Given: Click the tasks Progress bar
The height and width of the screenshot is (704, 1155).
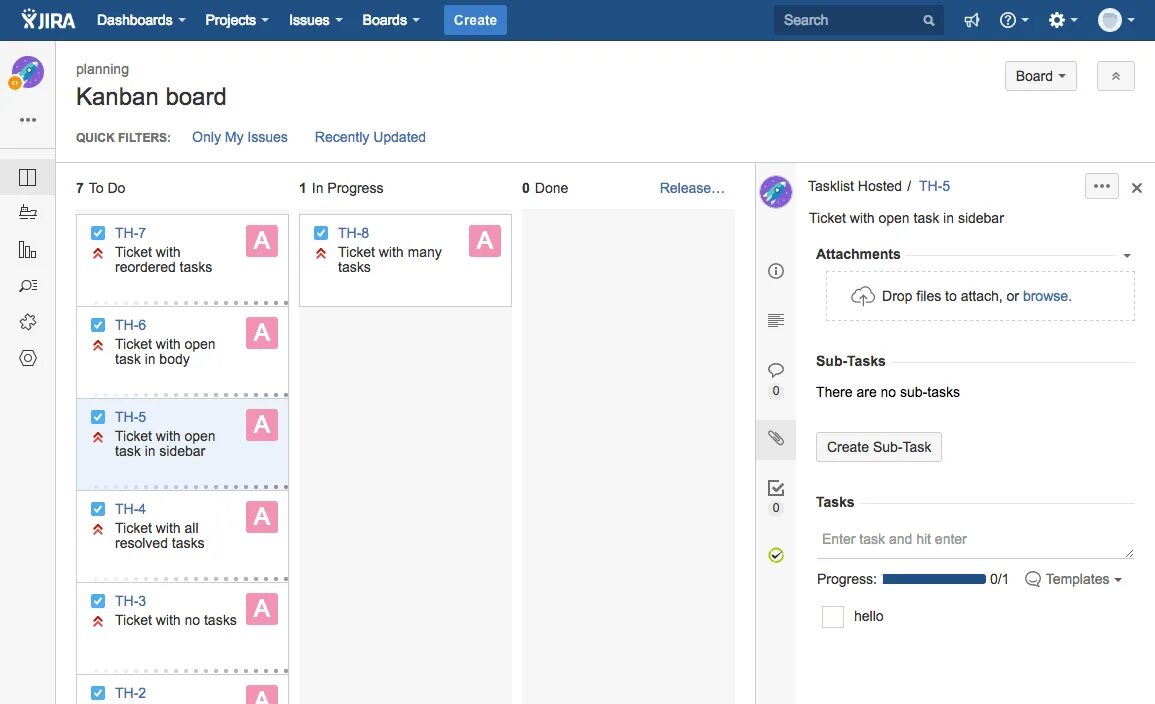Looking at the screenshot, I should 933,580.
